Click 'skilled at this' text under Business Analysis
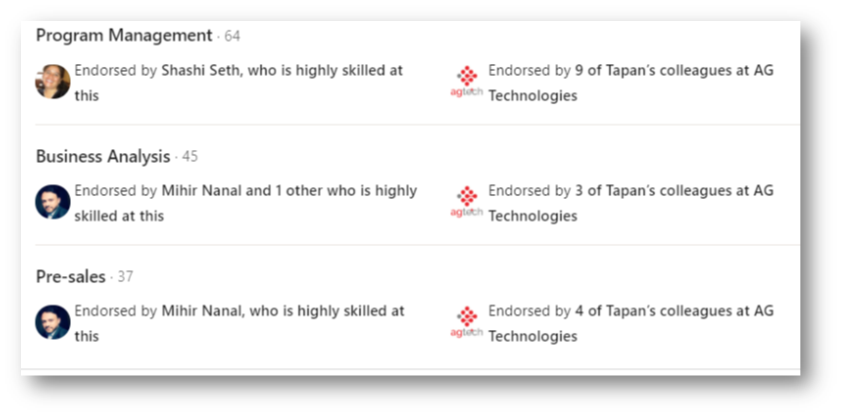 click(119, 216)
